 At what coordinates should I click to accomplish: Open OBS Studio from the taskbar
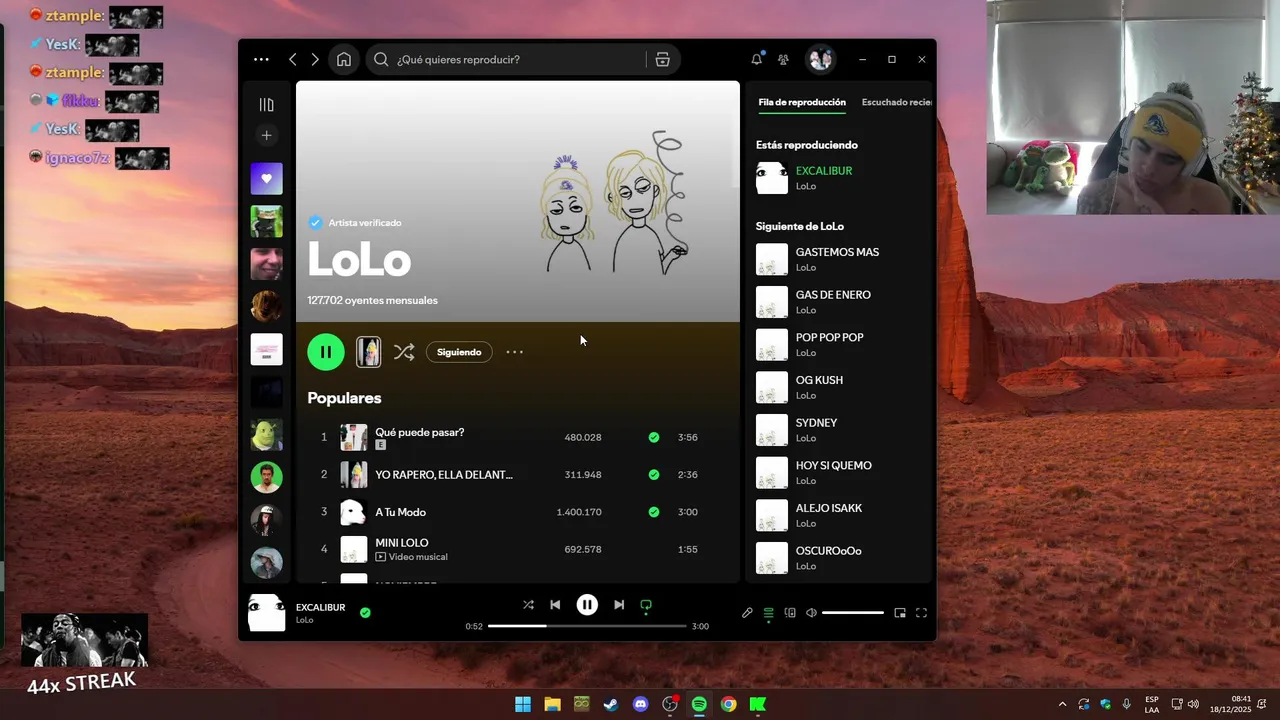pos(670,704)
